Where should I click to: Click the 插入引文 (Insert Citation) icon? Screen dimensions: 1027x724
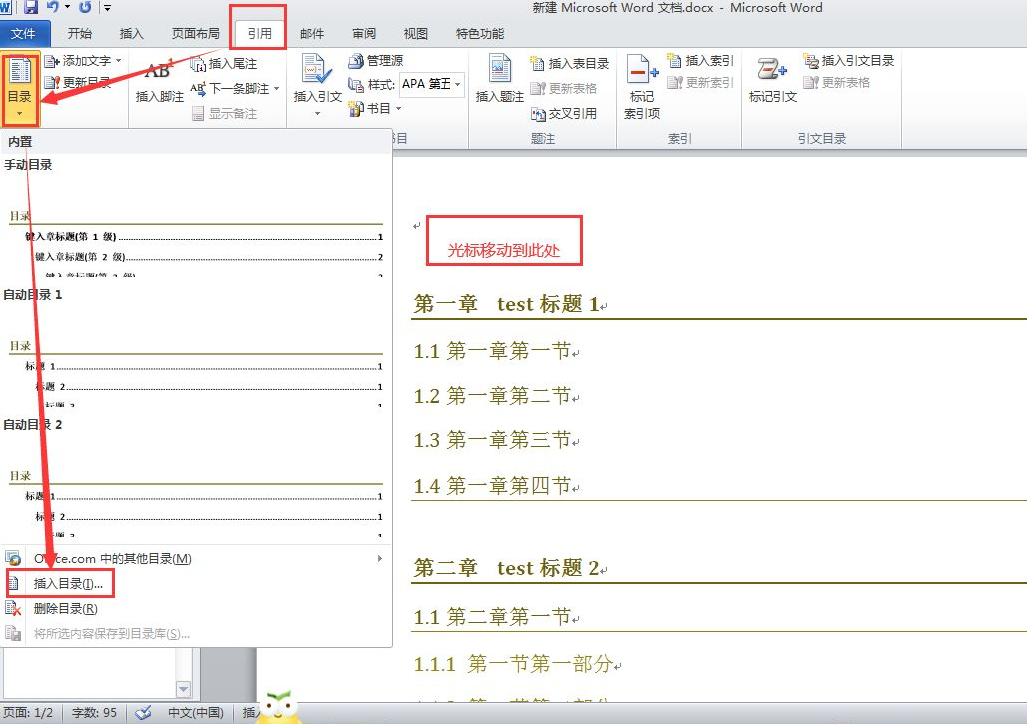[x=317, y=80]
